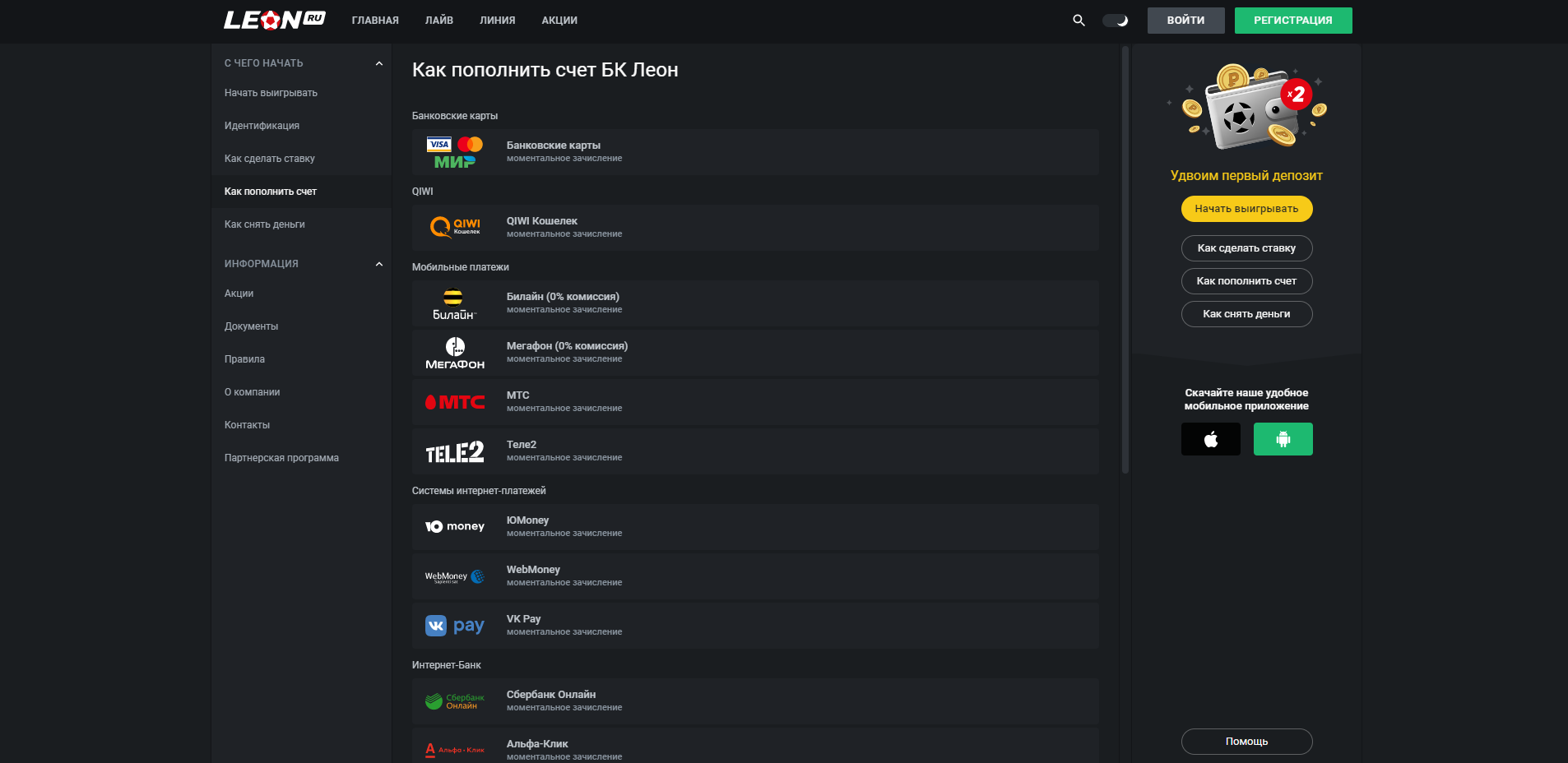
Task: Download the Android app via robot icon
Action: click(1283, 439)
